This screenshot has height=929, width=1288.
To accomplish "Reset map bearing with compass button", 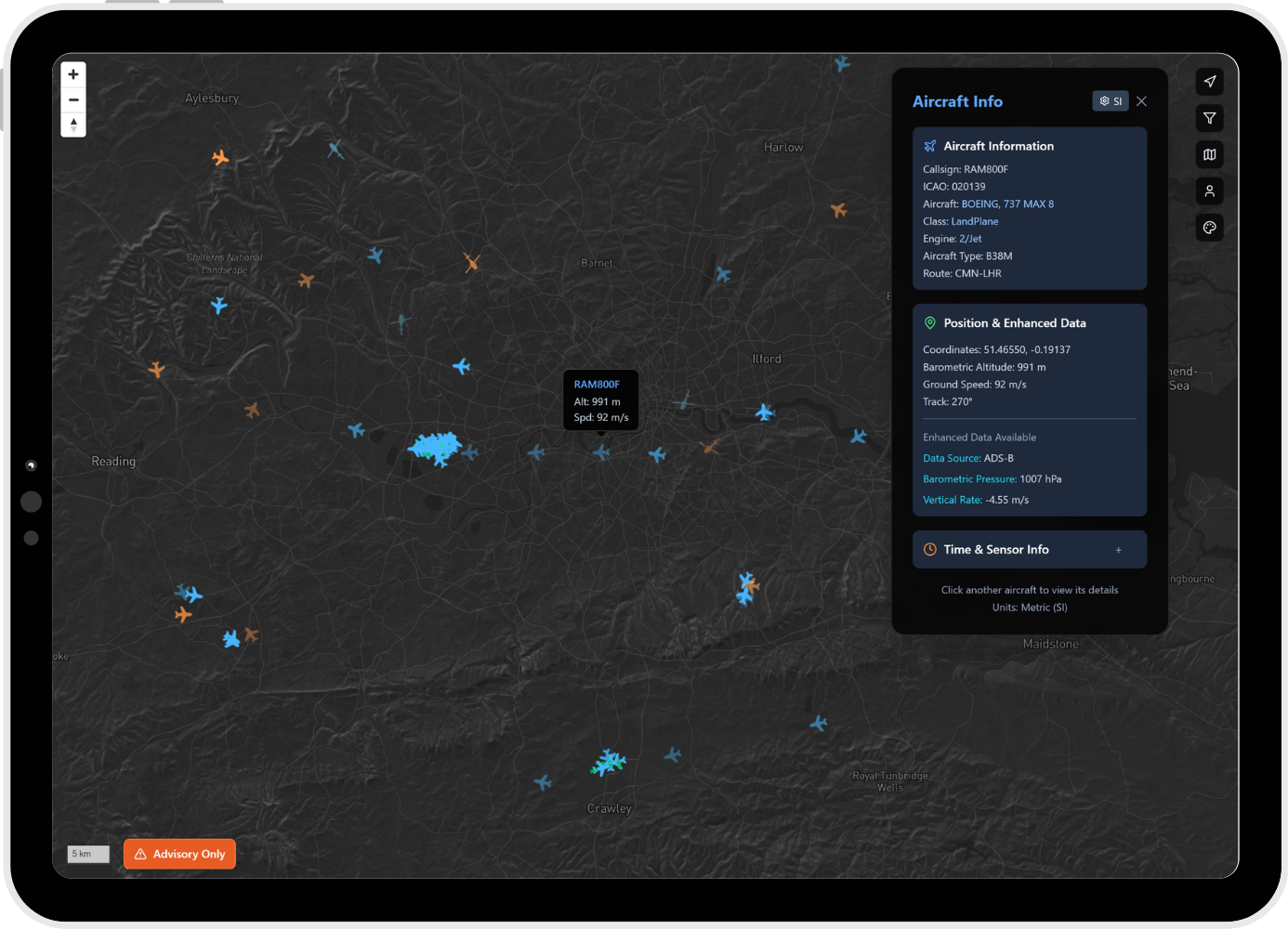I will click(x=73, y=124).
